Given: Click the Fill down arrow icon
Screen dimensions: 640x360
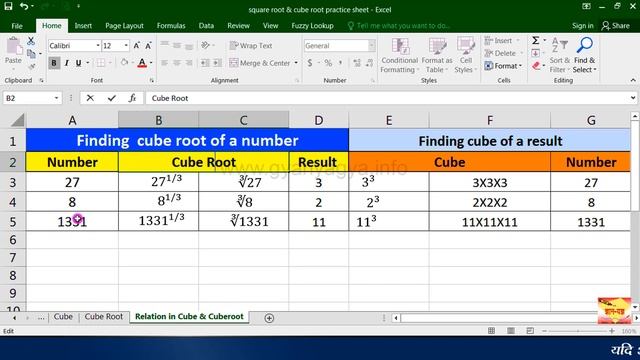Looking at the screenshot, I should 536,53.
